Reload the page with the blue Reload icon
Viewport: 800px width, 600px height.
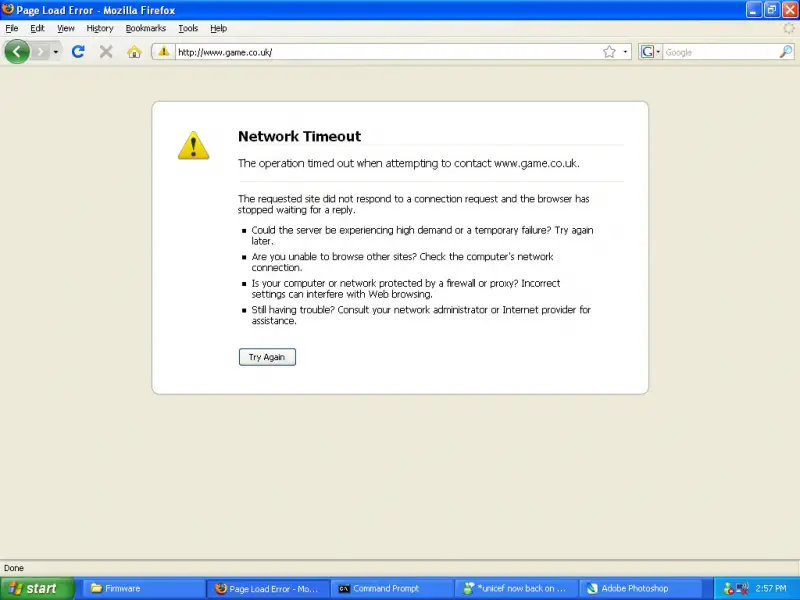point(78,52)
